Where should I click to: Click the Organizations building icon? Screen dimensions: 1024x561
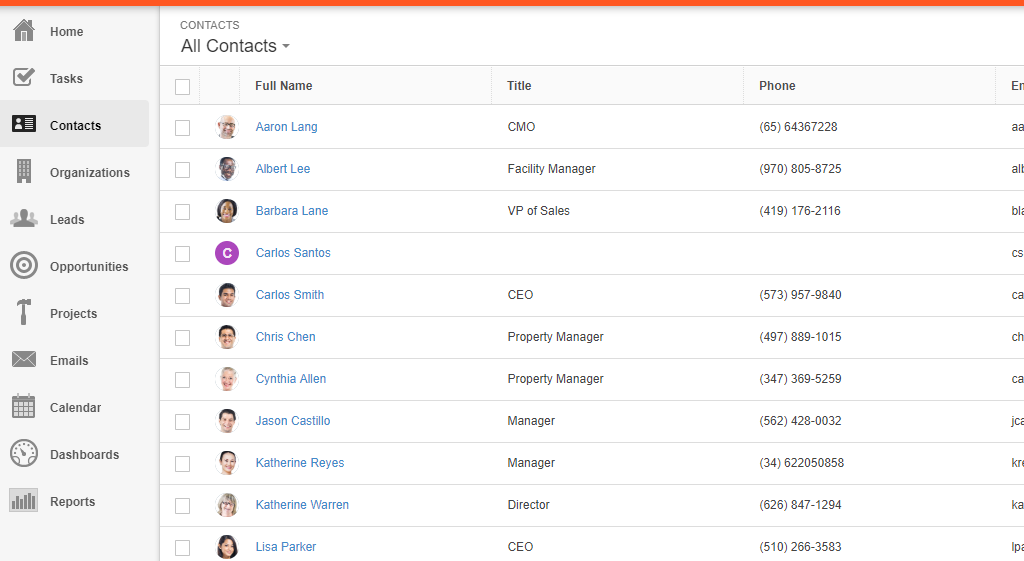pos(24,172)
